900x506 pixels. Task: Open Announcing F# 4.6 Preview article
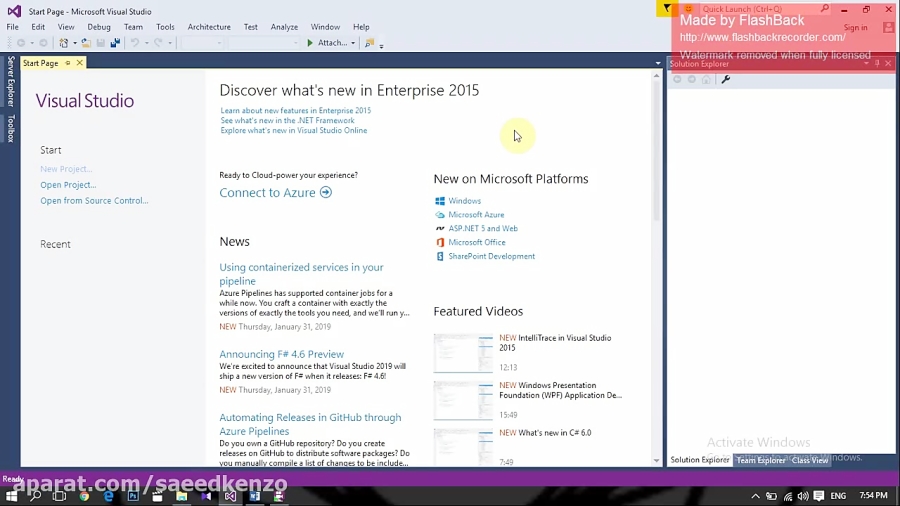[x=281, y=354]
